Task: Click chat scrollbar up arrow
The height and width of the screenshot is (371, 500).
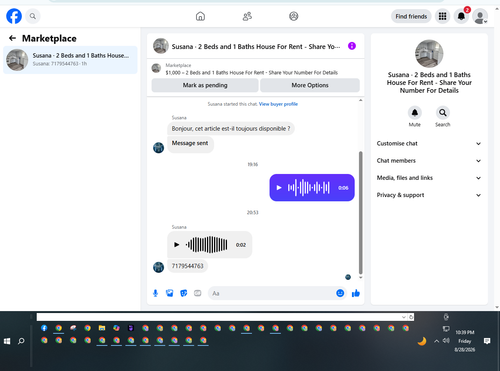Action: click(360, 100)
